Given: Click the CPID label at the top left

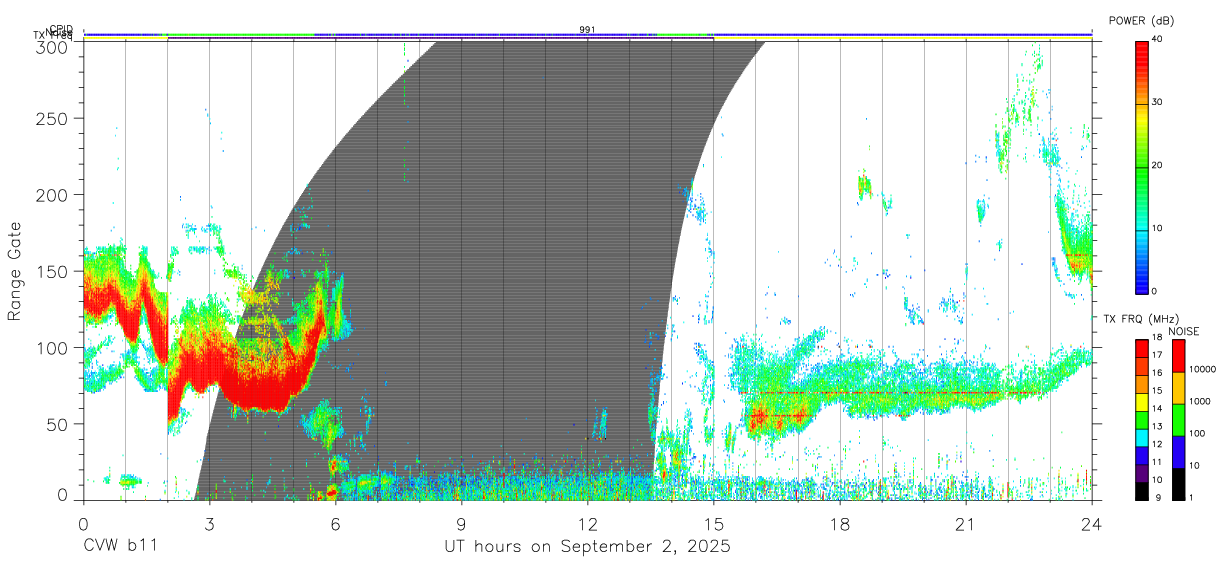Looking at the screenshot, I should (60, 30).
